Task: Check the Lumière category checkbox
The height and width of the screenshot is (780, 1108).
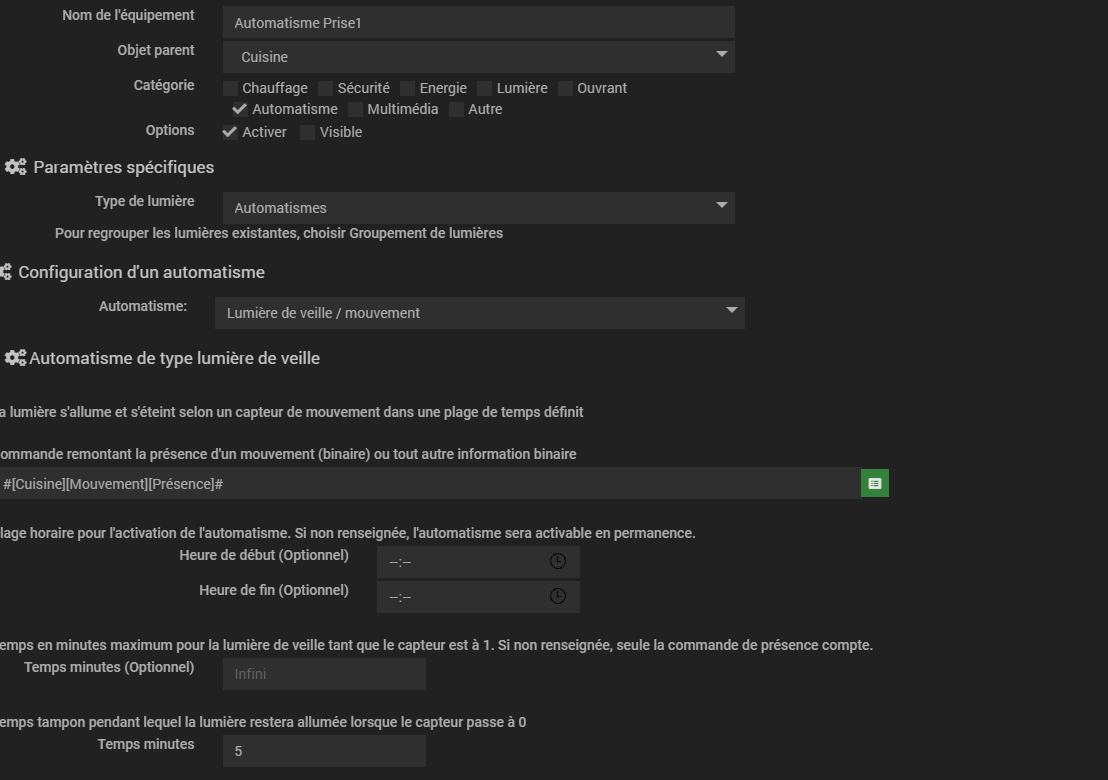Action: pyautogui.click(x=485, y=88)
